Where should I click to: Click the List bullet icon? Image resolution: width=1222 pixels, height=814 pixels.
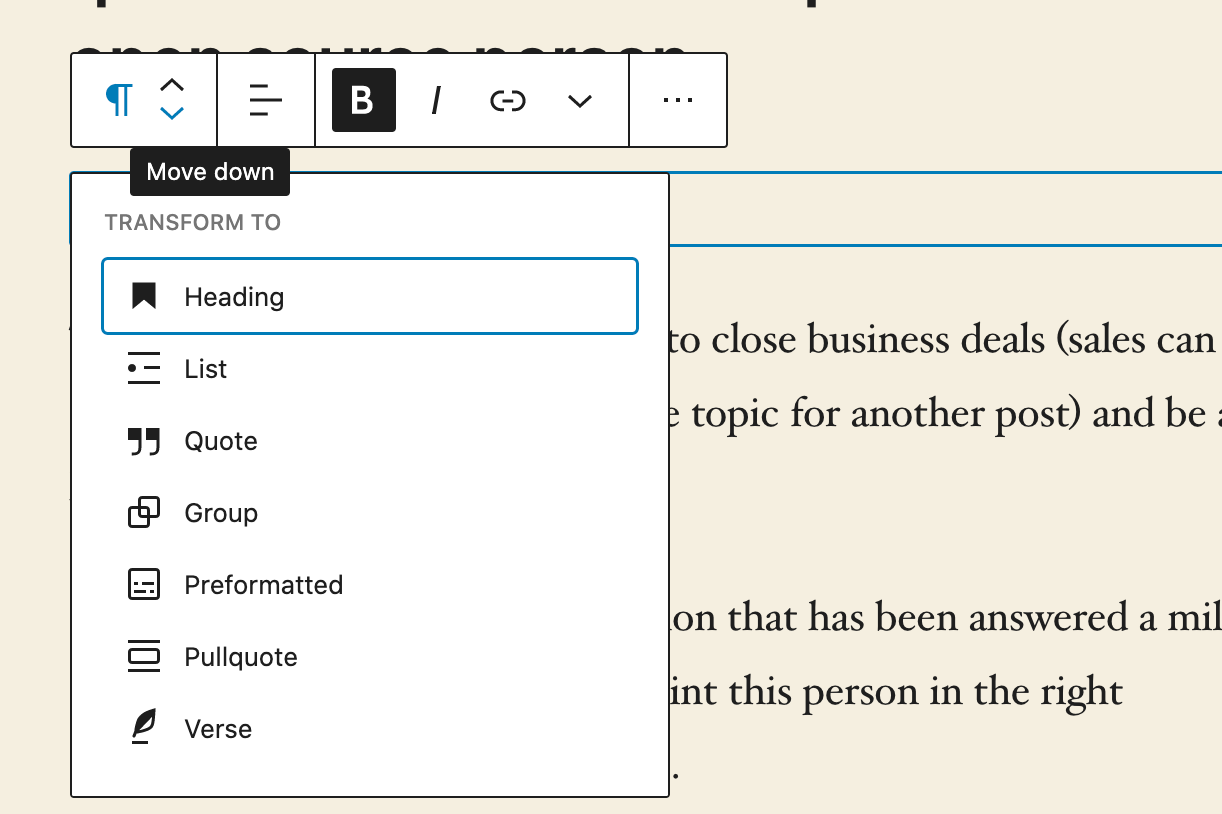coord(144,369)
